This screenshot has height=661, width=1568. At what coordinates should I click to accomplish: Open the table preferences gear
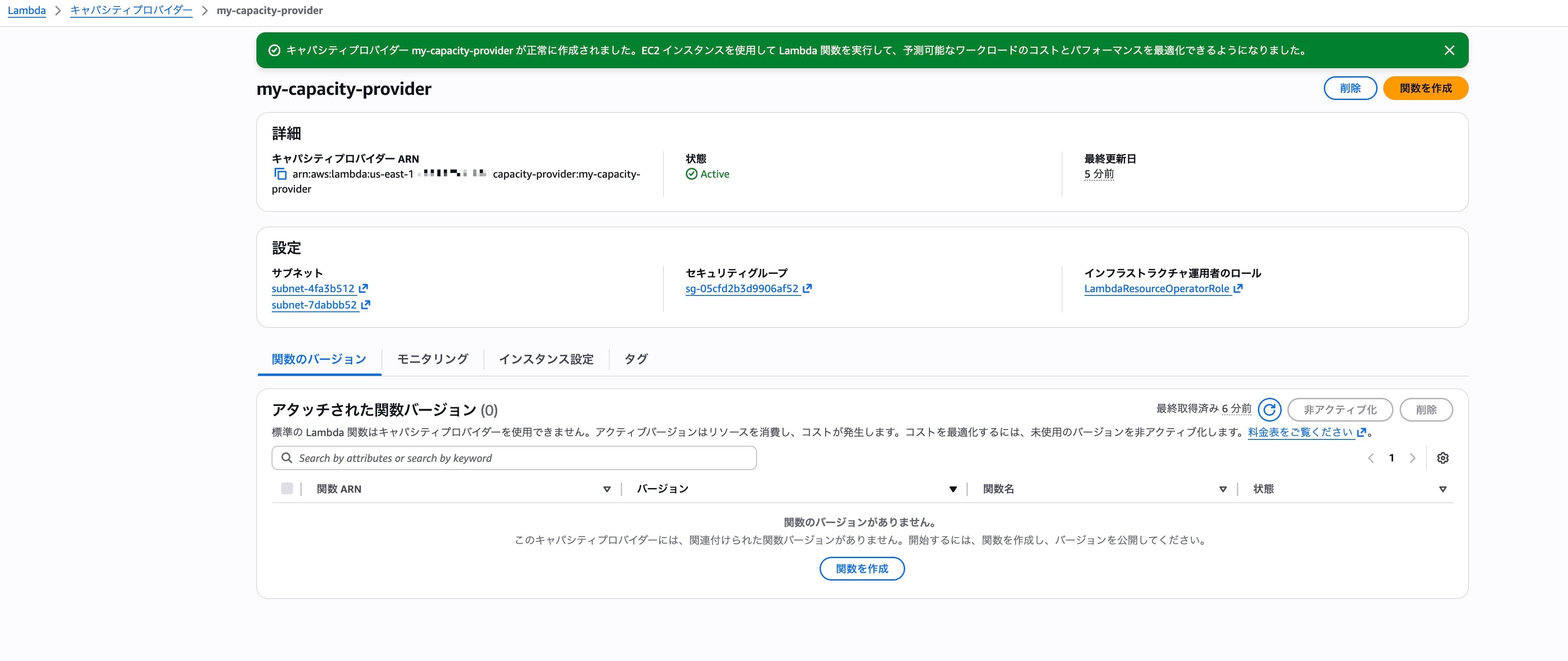[1443, 457]
